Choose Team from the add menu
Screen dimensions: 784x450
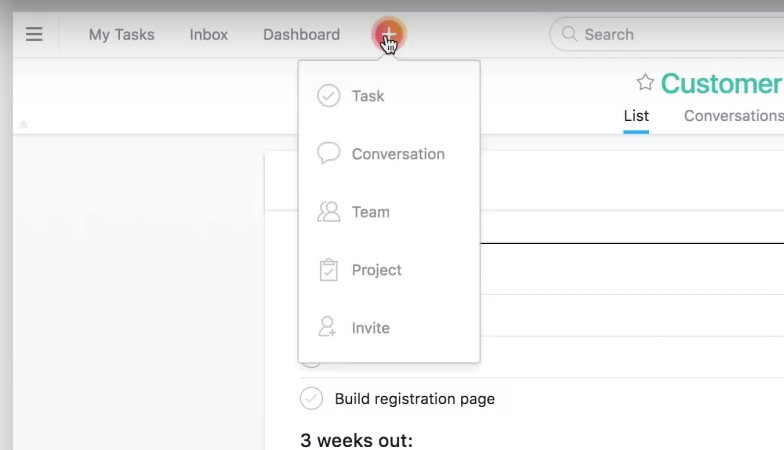coord(389,212)
